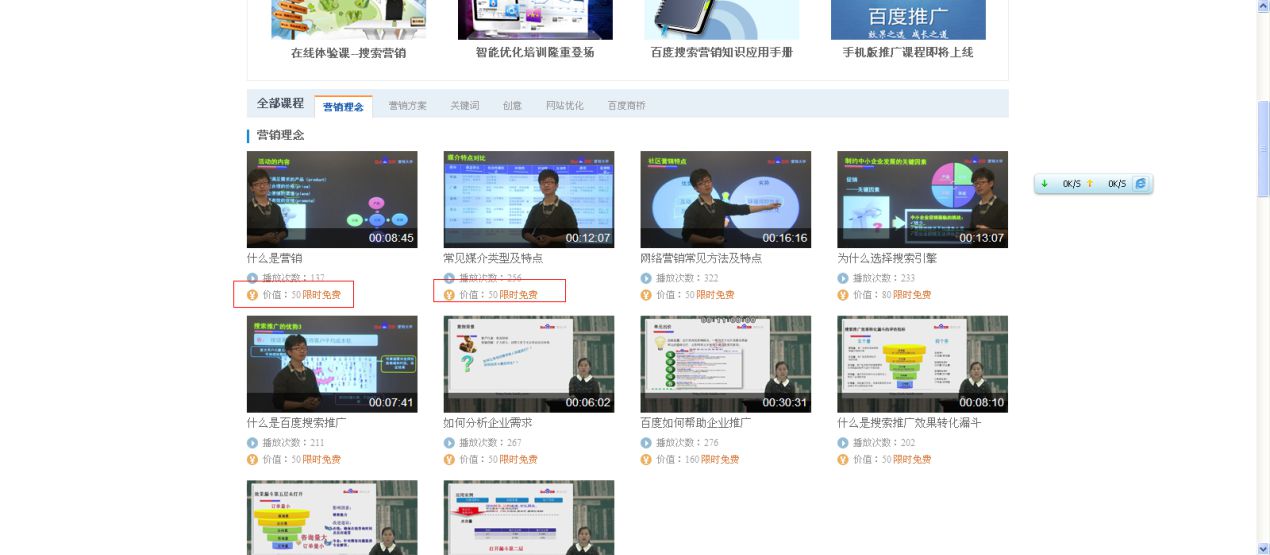Click green download arrow on speed widget
The height and width of the screenshot is (555, 1270).
[1045, 184]
